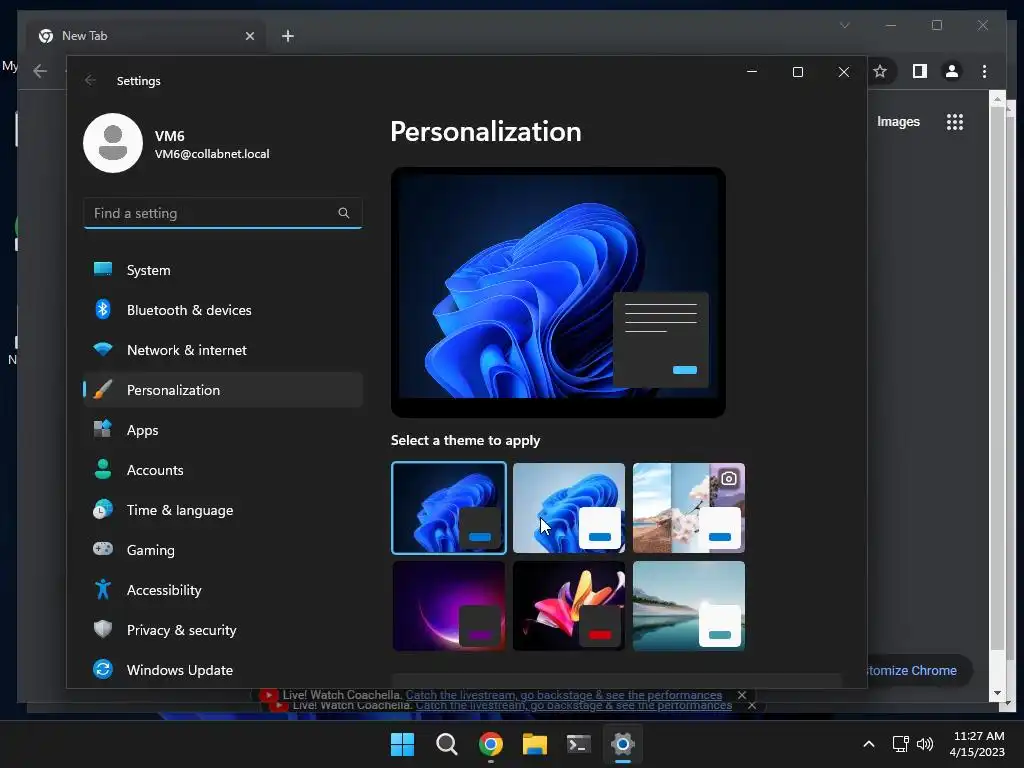Viewport: 1024px width, 768px height.
Task: Go to Network & internet settings
Action: [x=223, y=350]
